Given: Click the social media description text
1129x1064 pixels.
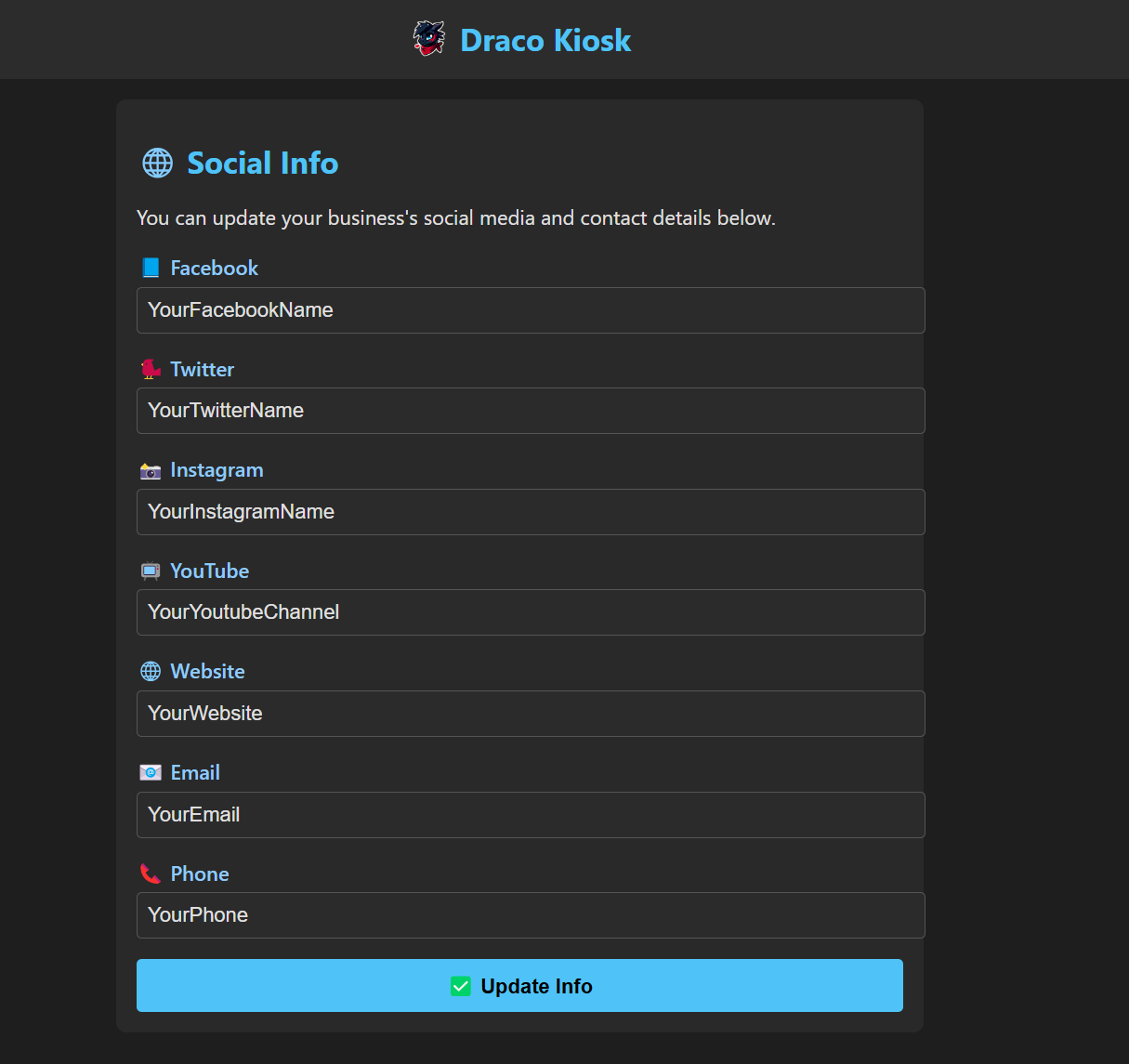Looking at the screenshot, I should tap(456, 217).
